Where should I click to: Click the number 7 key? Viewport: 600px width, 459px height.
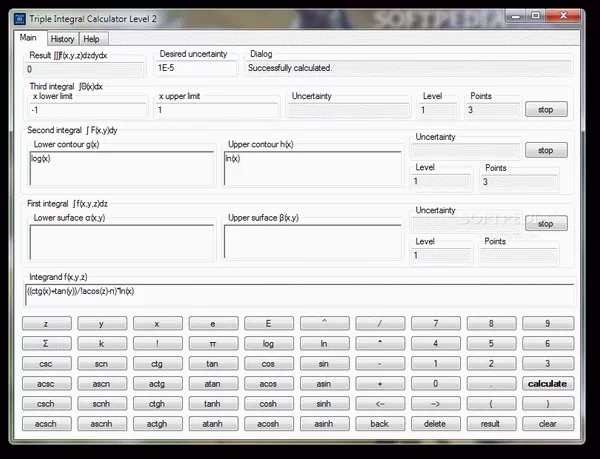tap(435, 324)
